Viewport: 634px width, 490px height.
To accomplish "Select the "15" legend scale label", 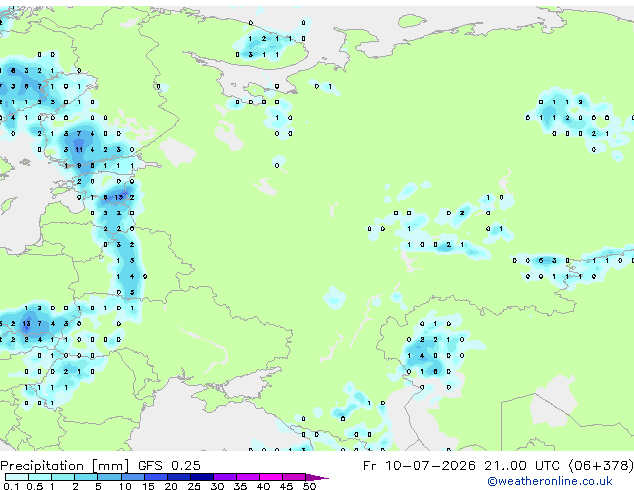I will point(148,486).
